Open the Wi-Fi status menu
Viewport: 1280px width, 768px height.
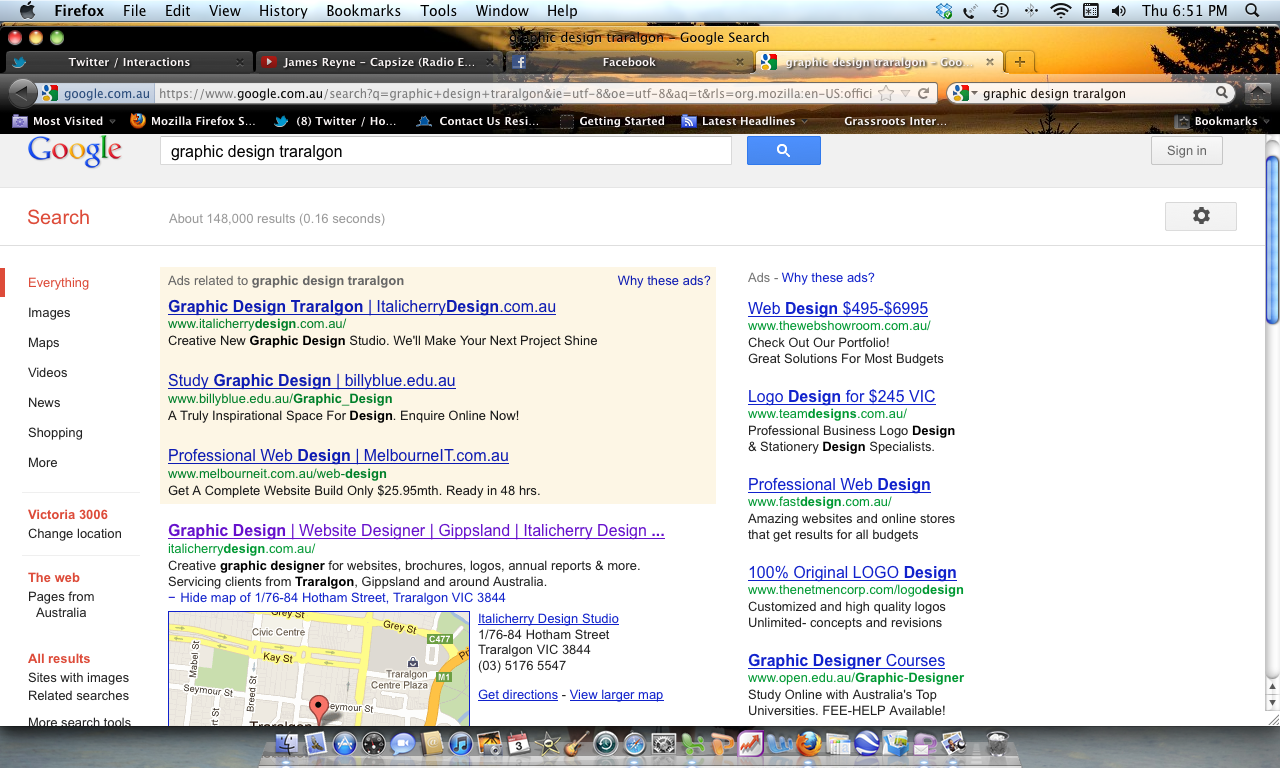[x=1061, y=11]
